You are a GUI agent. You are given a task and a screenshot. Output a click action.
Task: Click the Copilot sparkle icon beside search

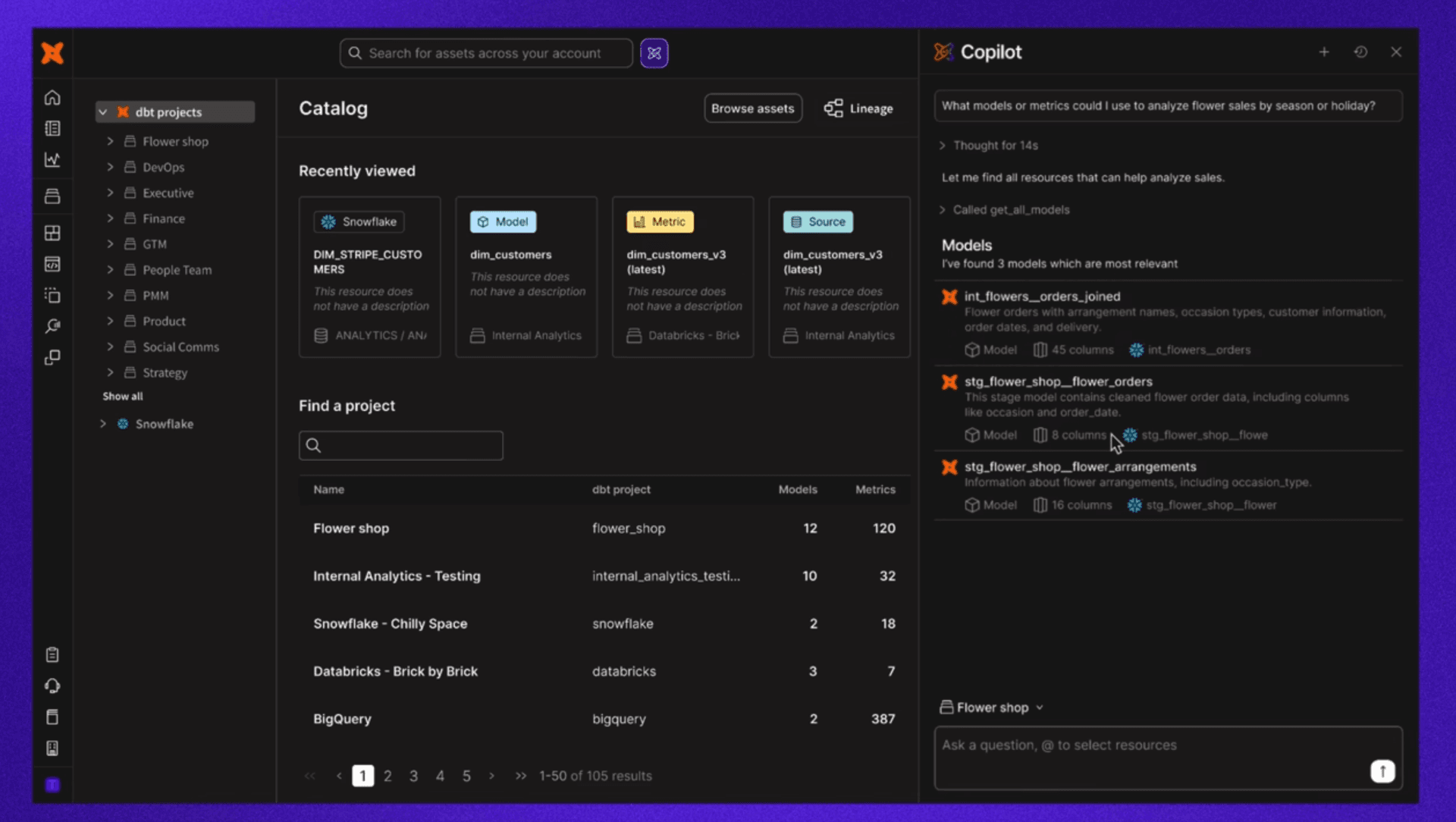[x=654, y=53]
